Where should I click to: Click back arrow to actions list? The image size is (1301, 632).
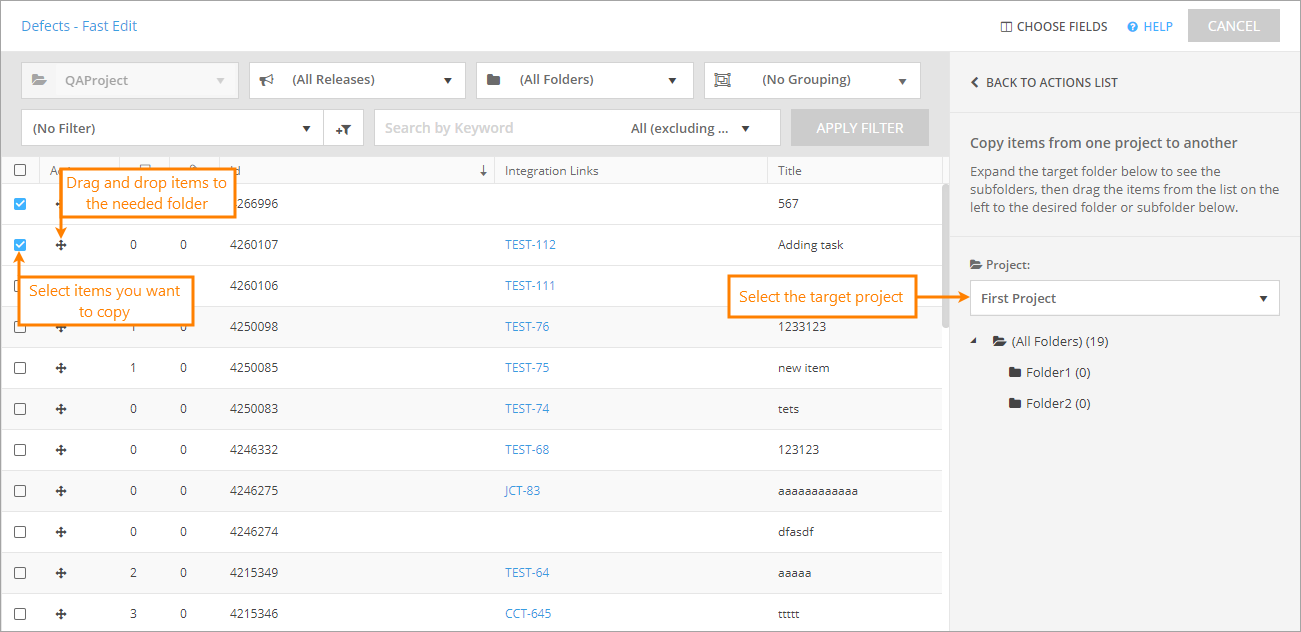click(x=975, y=83)
